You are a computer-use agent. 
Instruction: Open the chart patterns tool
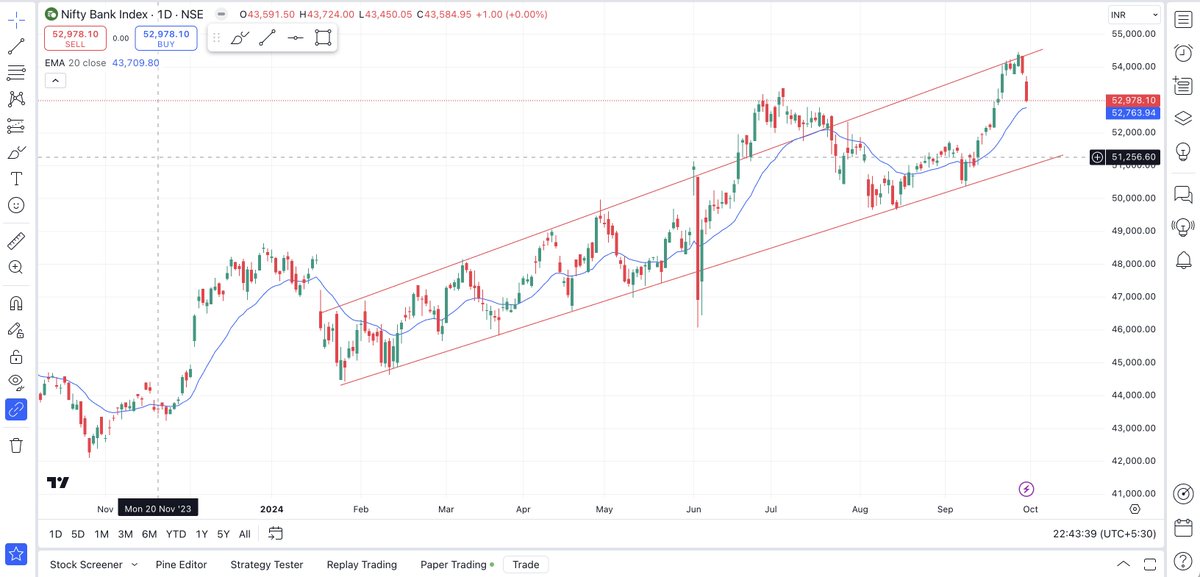(16, 99)
